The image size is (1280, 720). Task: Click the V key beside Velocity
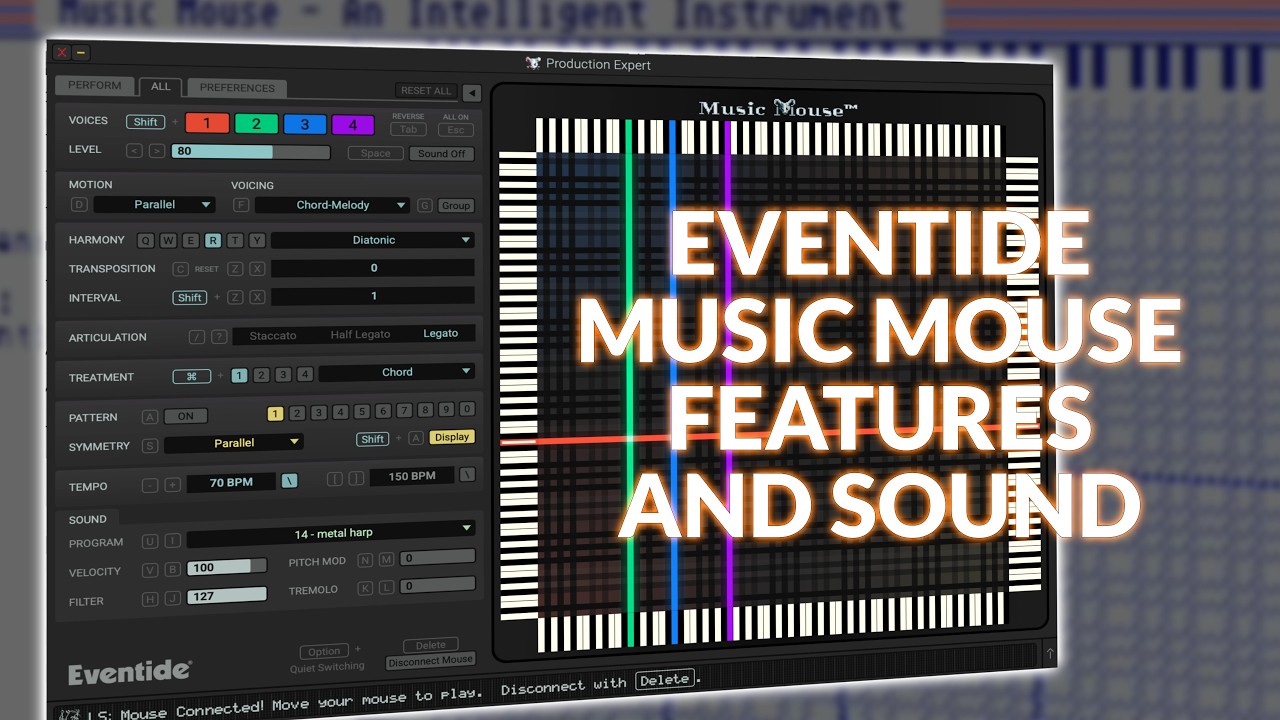150,571
